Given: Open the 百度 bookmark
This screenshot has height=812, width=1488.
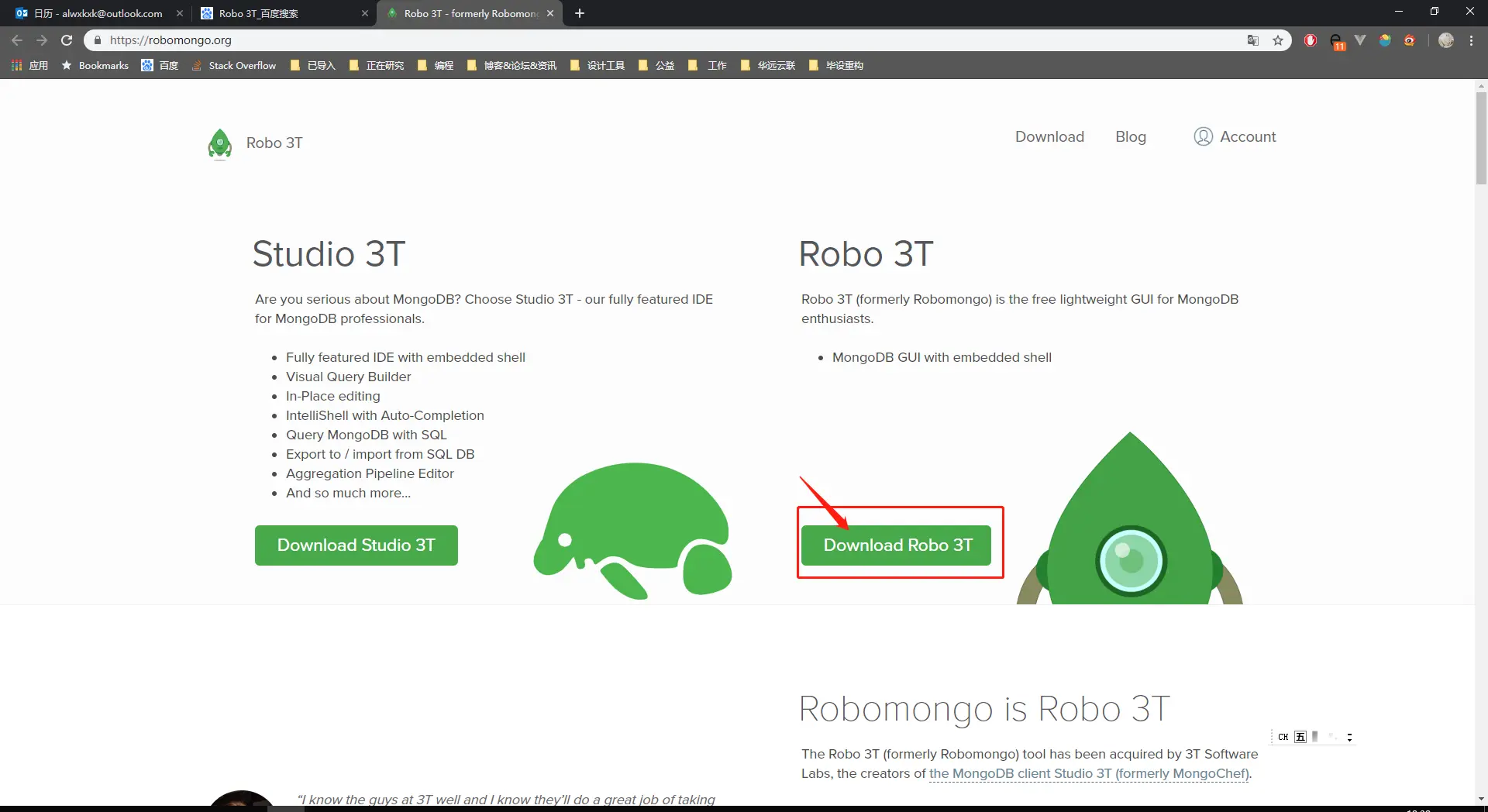Looking at the screenshot, I should point(160,65).
